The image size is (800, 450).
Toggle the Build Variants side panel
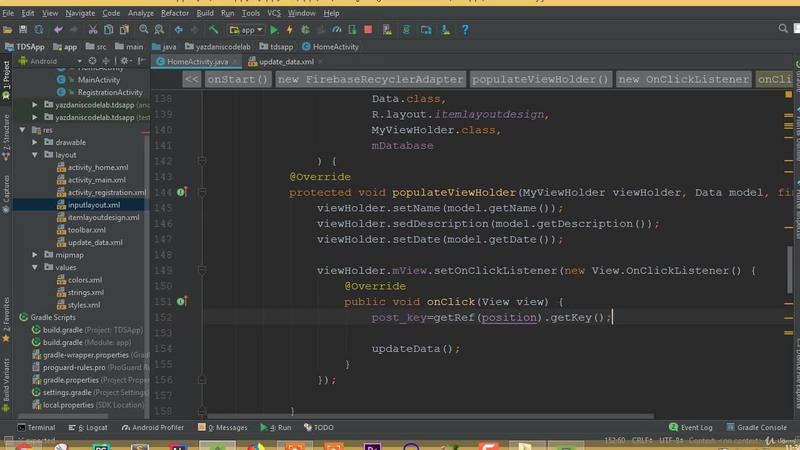[6, 385]
